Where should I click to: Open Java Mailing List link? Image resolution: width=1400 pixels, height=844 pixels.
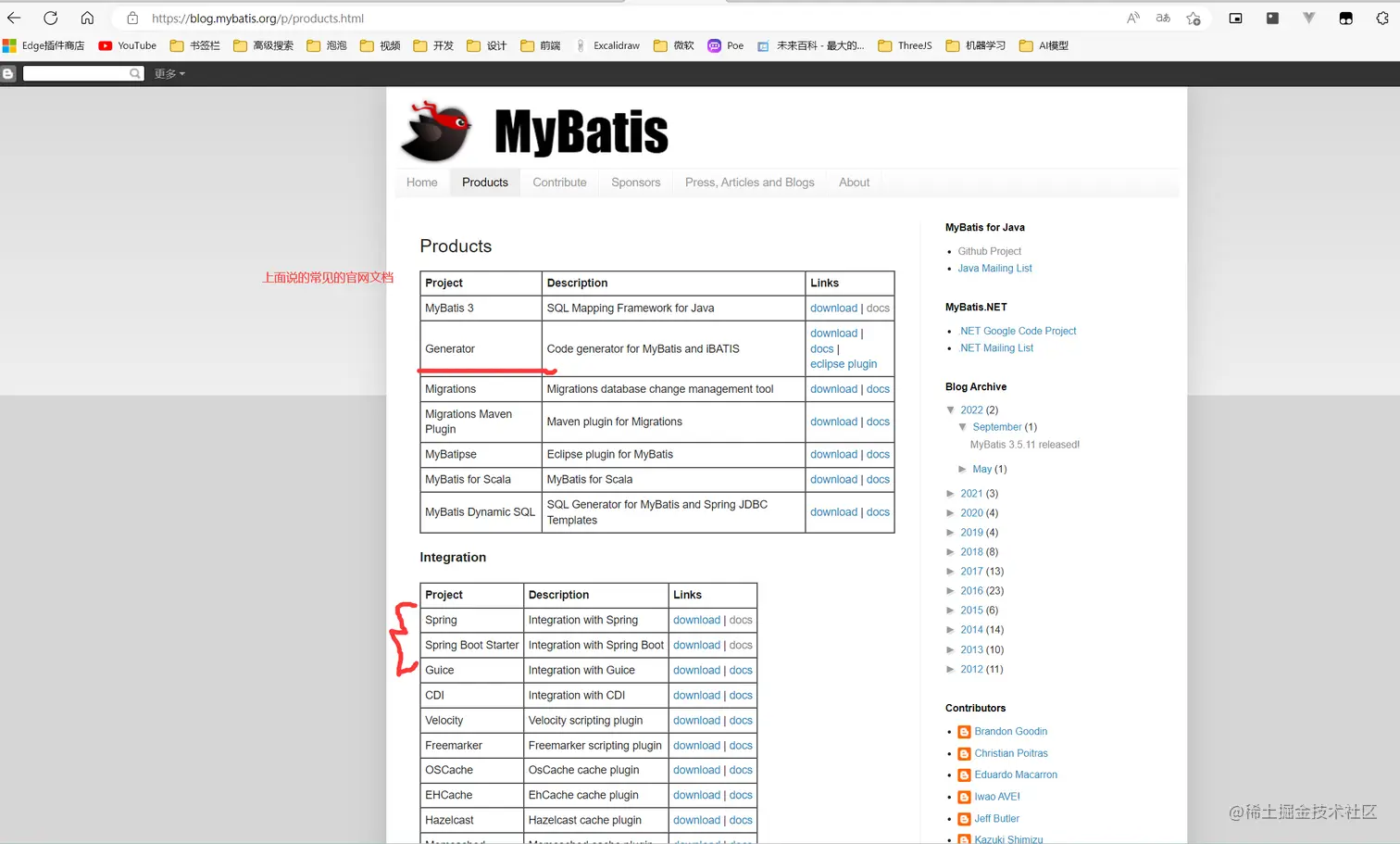click(994, 269)
